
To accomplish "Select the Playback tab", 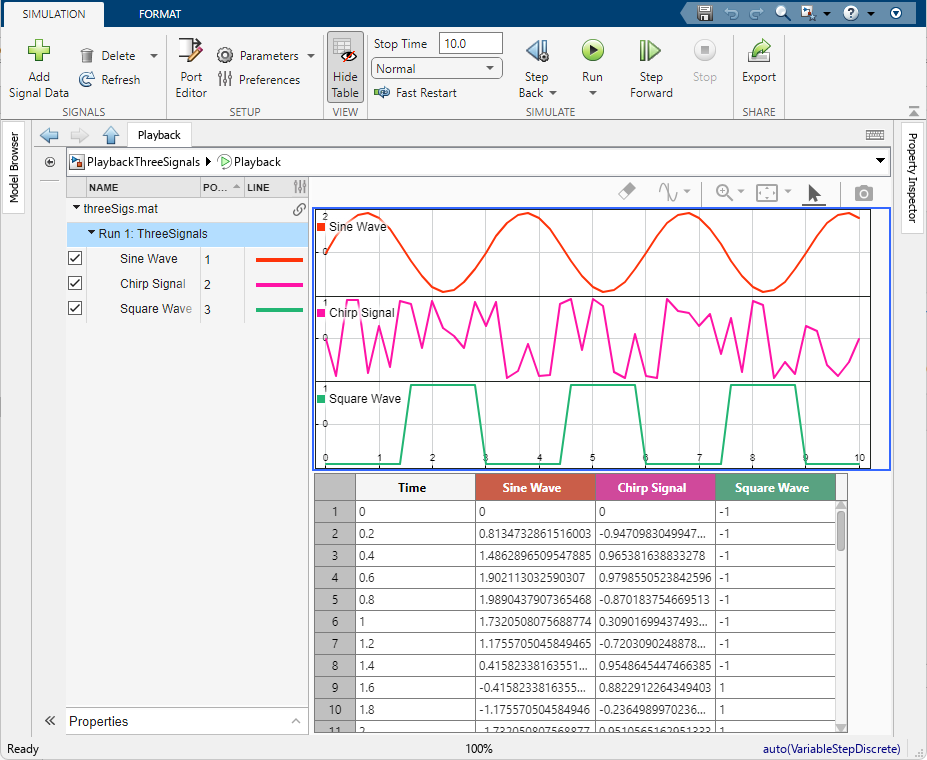I will 159,134.
